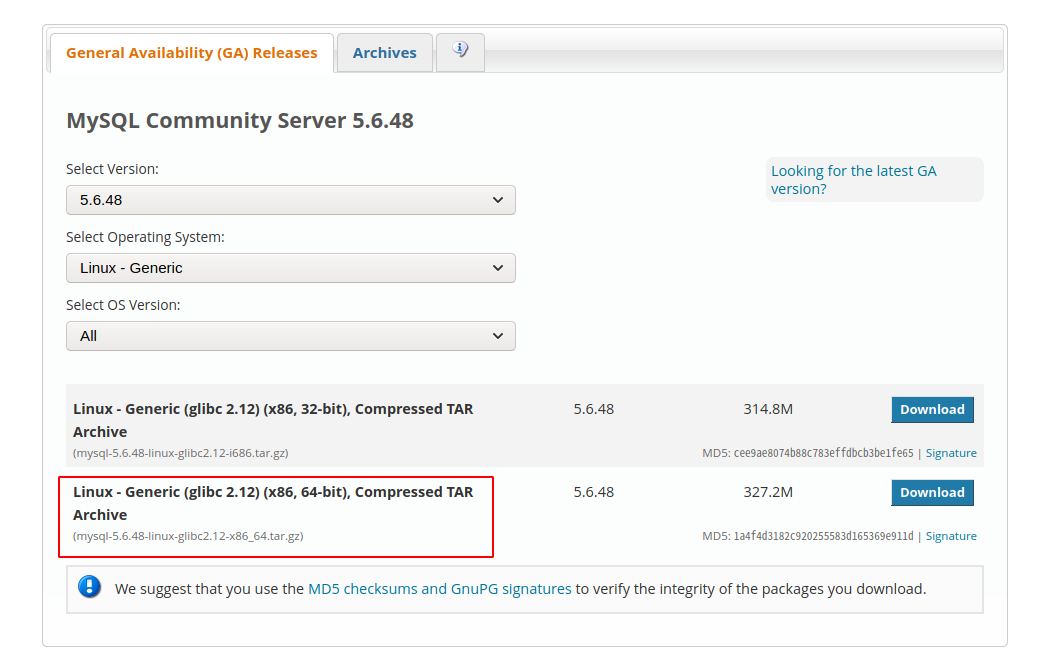The height and width of the screenshot is (659, 1054).
Task: Click the MySQL Community Server 5.6.48 heading
Action: tap(240, 120)
